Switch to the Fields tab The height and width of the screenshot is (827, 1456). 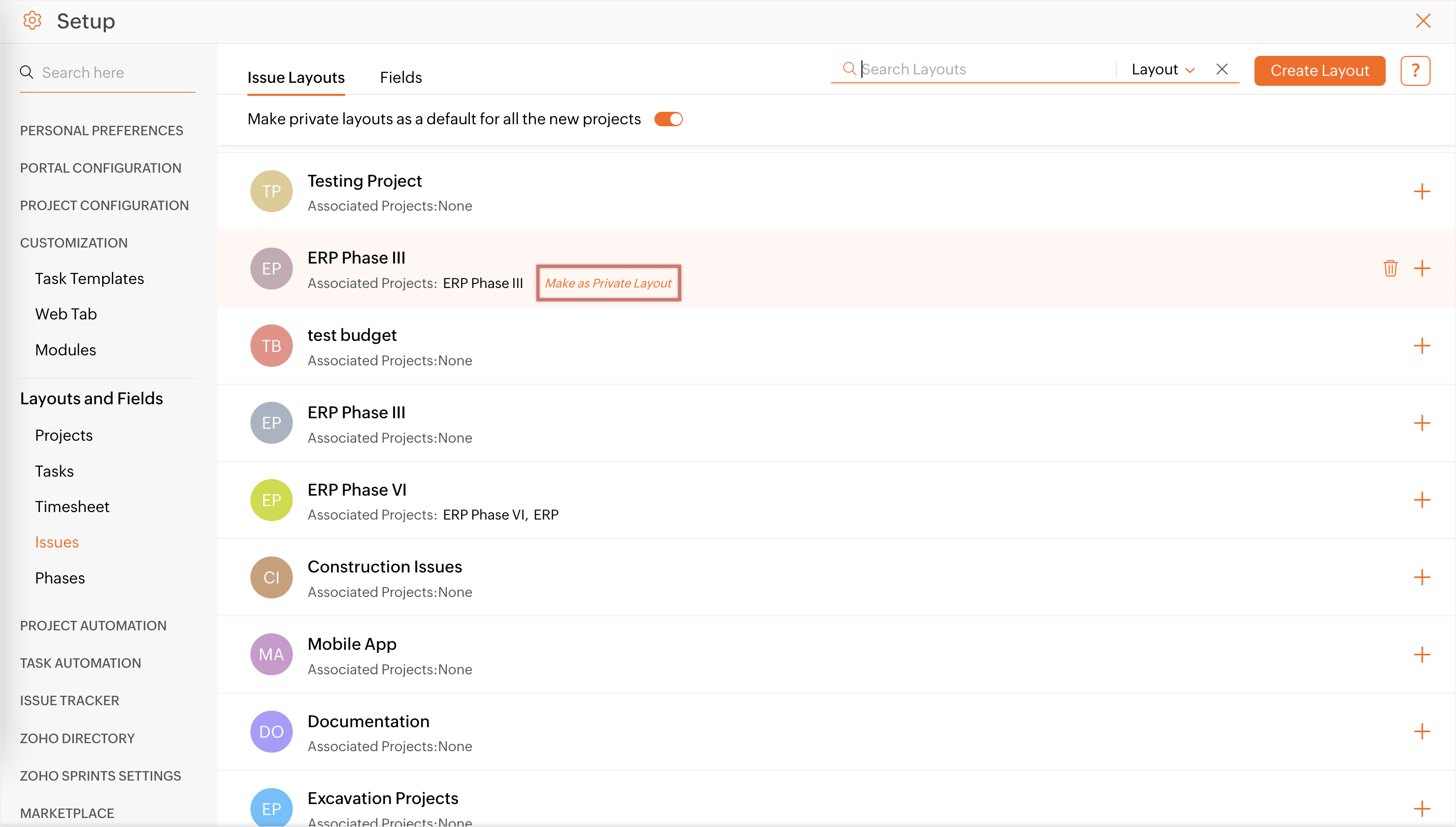pos(400,77)
